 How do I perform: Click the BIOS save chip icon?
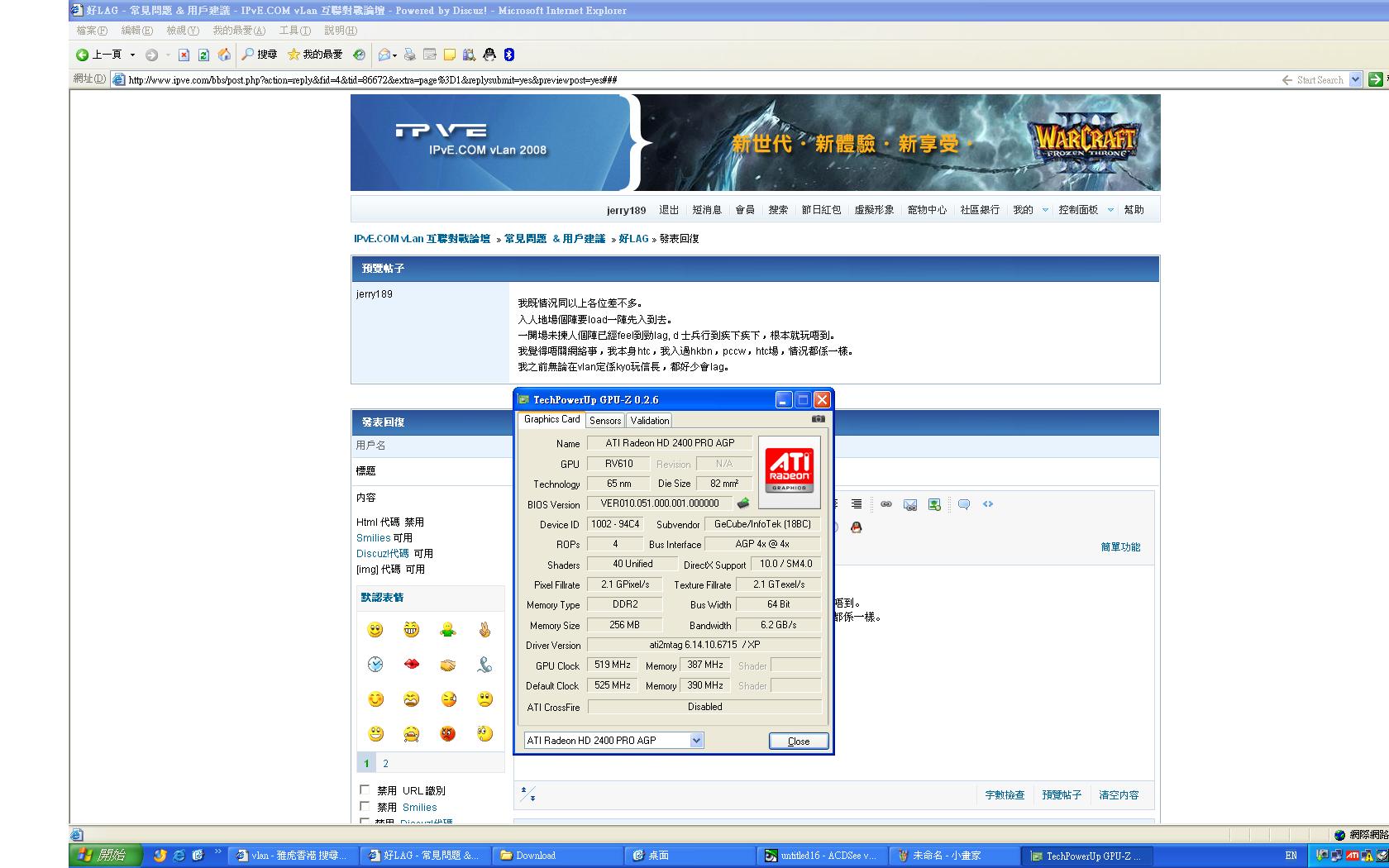[743, 503]
